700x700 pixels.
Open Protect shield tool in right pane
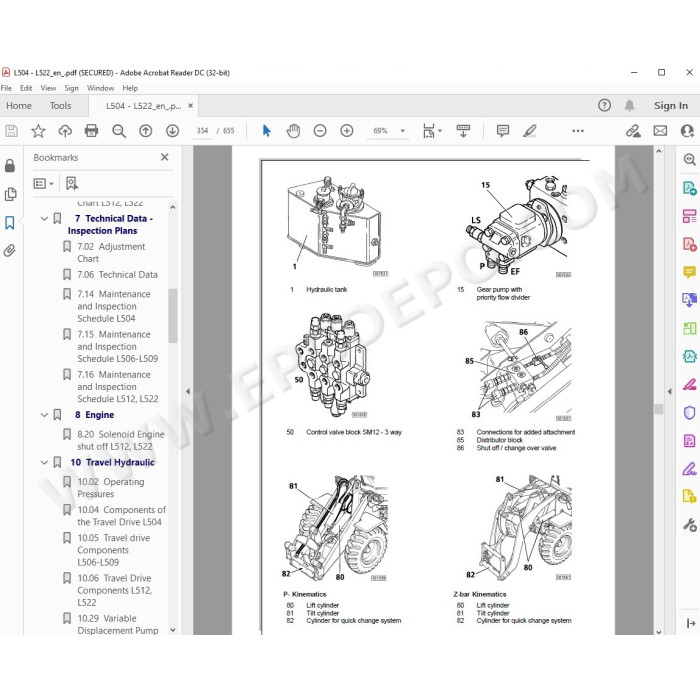(x=689, y=412)
